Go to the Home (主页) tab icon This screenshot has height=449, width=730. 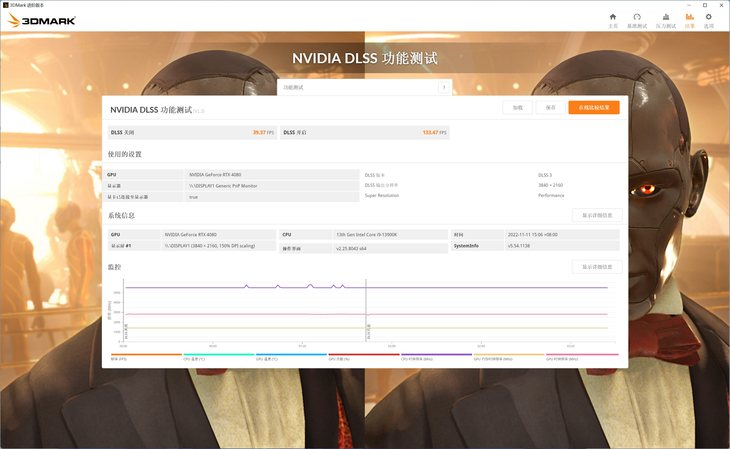coord(613,17)
